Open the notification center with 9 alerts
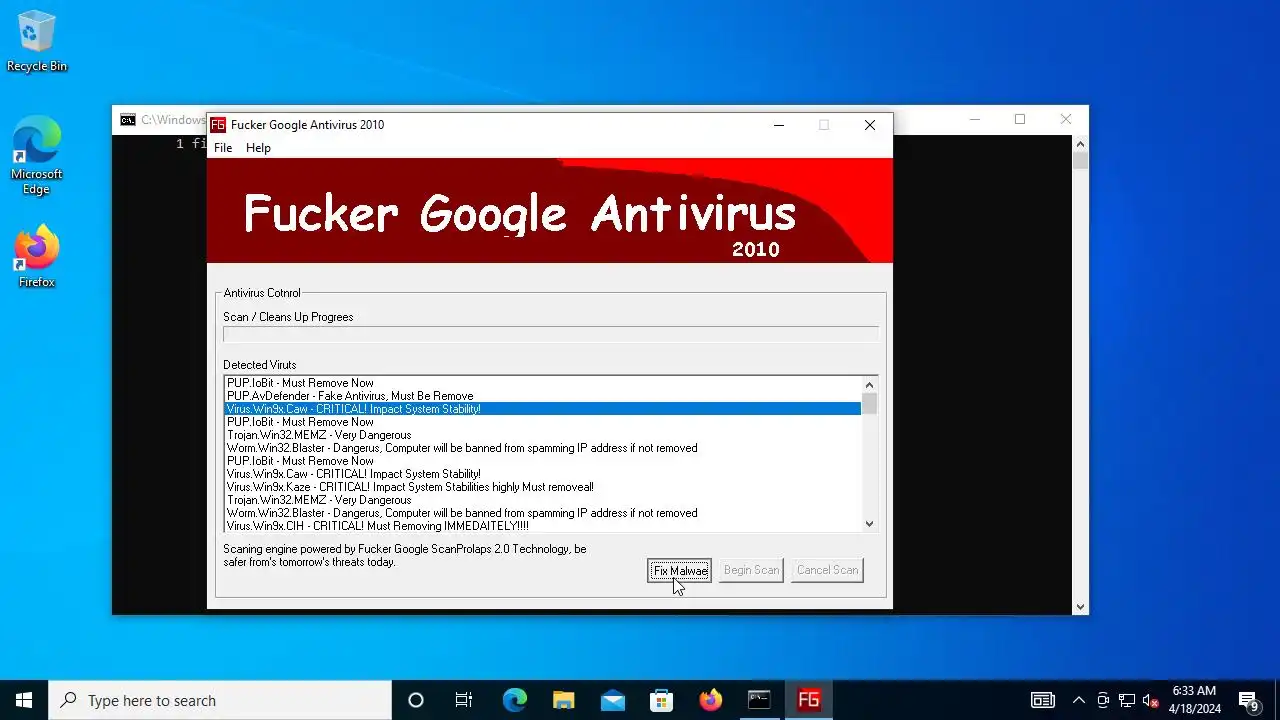 1249,700
